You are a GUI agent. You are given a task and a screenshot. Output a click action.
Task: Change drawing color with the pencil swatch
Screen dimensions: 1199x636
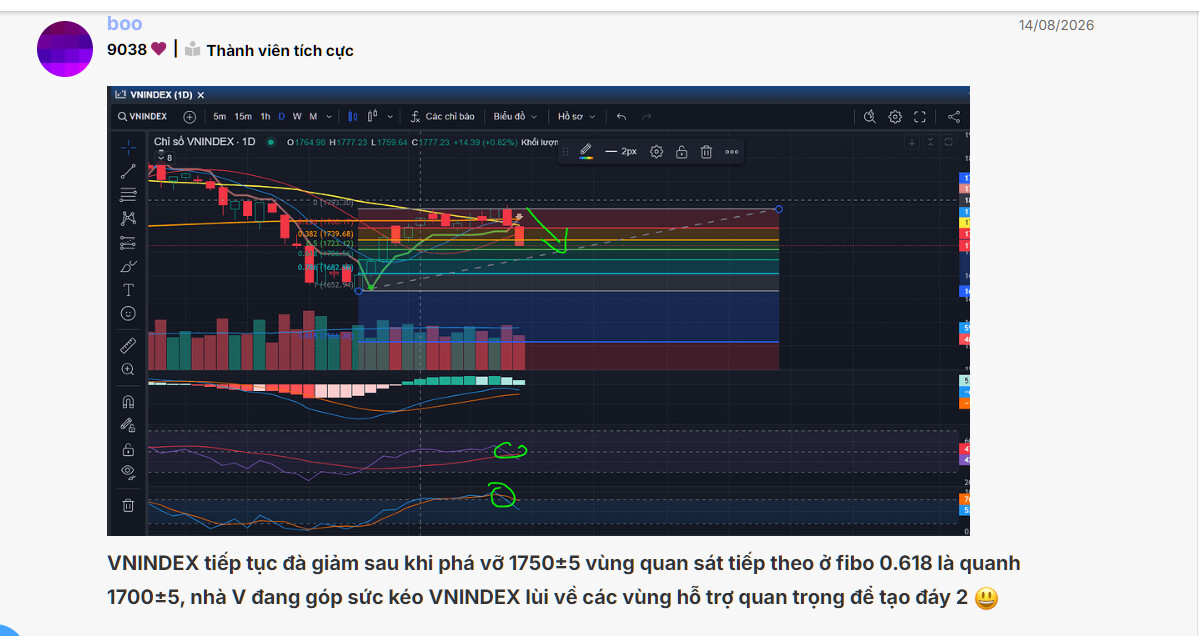[586, 151]
